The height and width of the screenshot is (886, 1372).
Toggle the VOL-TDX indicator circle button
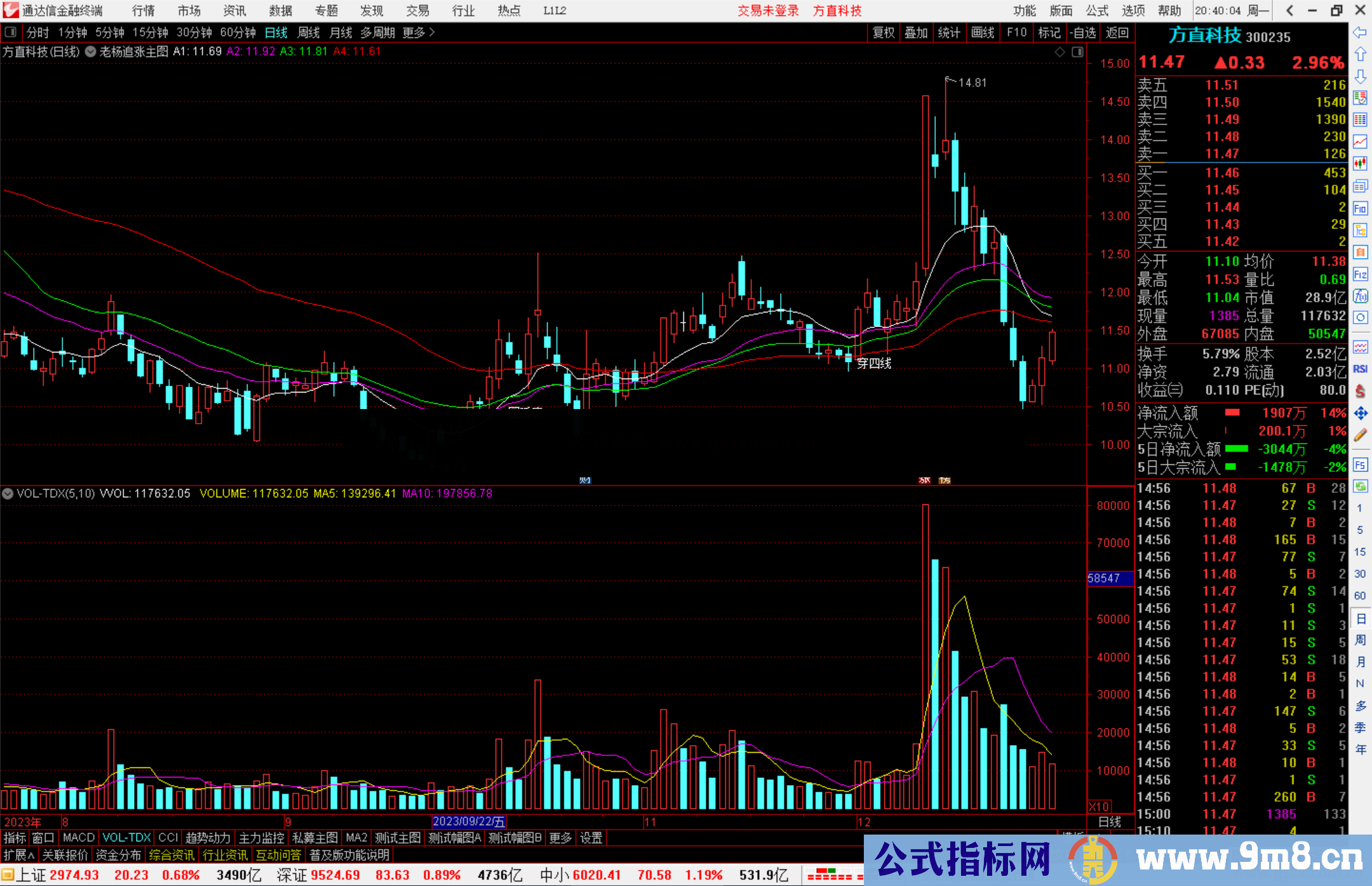click(x=8, y=493)
